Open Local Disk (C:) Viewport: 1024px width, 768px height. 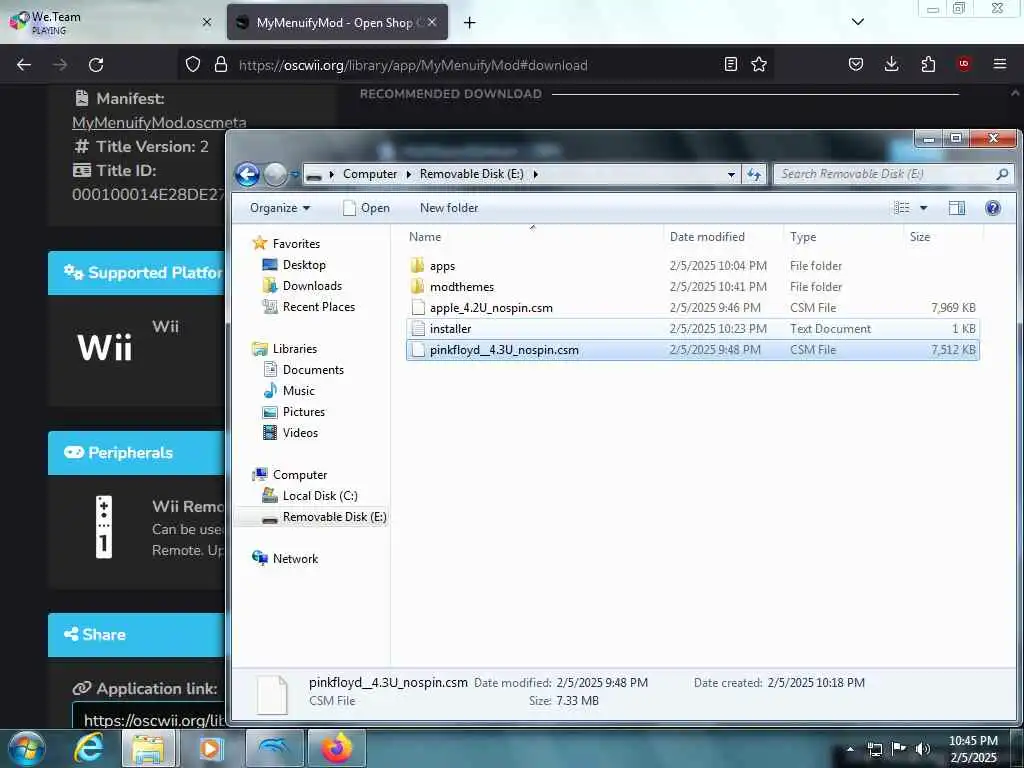tap(319, 496)
